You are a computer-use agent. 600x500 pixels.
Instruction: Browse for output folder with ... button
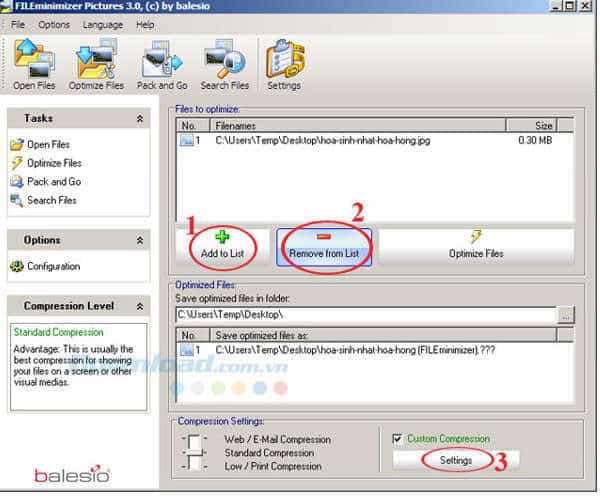(x=566, y=315)
